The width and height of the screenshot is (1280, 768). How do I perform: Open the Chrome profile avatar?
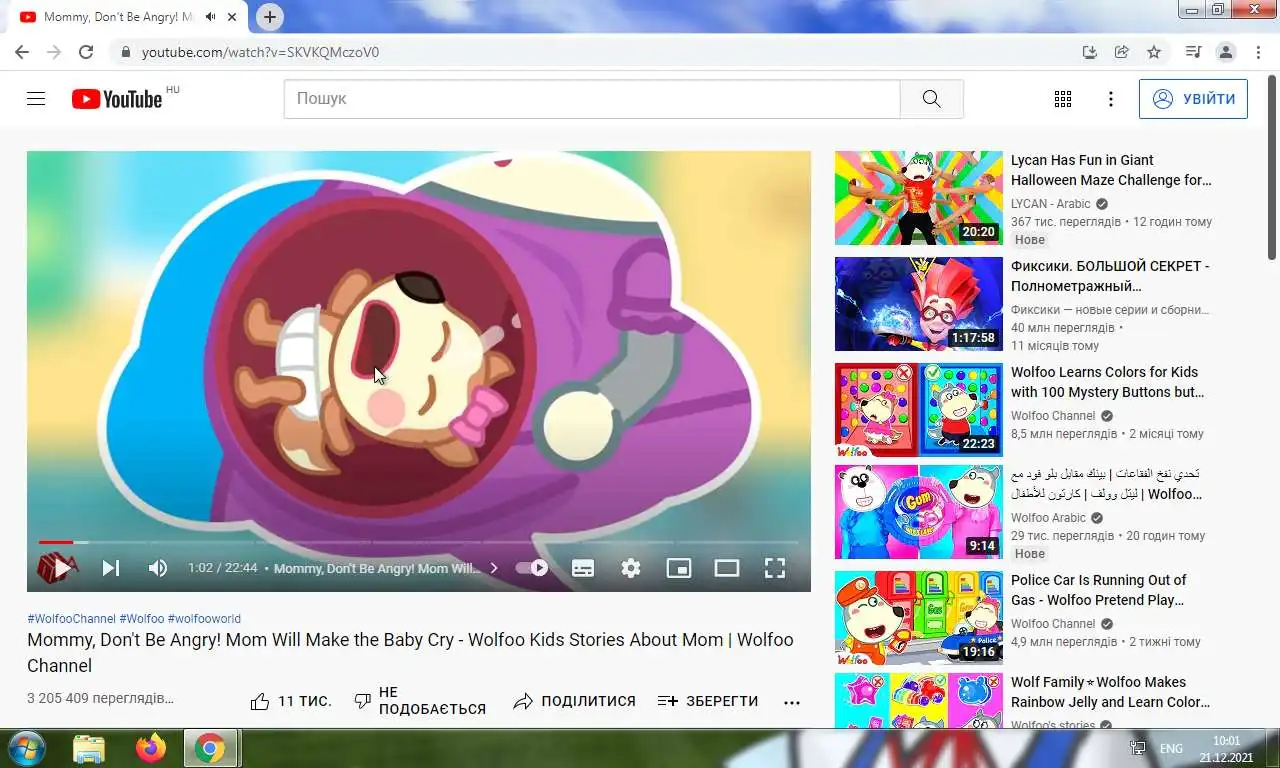point(1225,52)
